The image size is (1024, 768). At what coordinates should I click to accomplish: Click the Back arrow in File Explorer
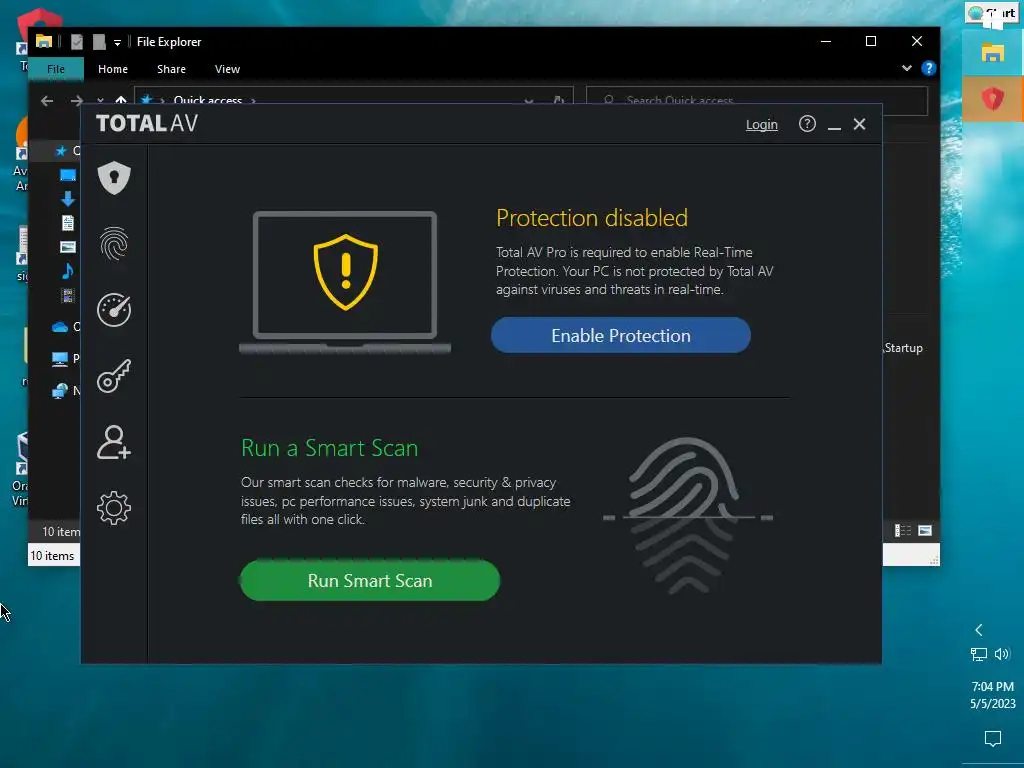pyautogui.click(x=47, y=101)
